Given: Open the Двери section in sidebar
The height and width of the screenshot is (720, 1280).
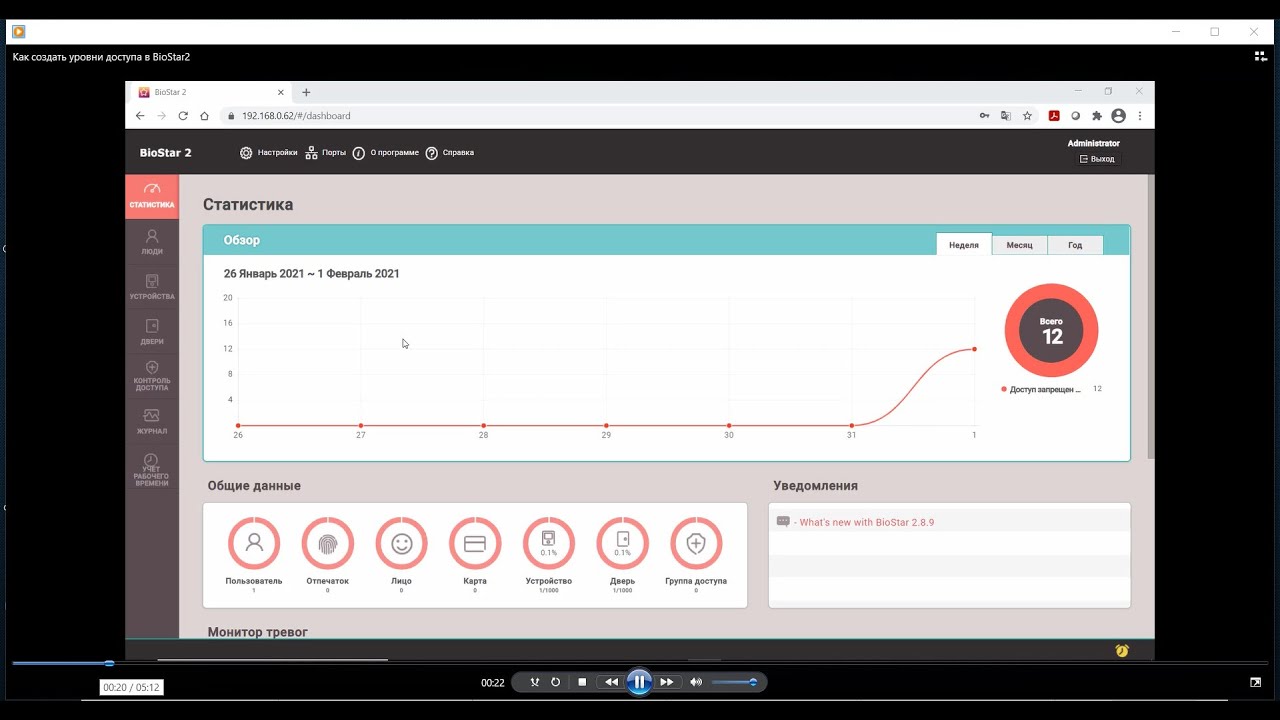Looking at the screenshot, I should 152,332.
